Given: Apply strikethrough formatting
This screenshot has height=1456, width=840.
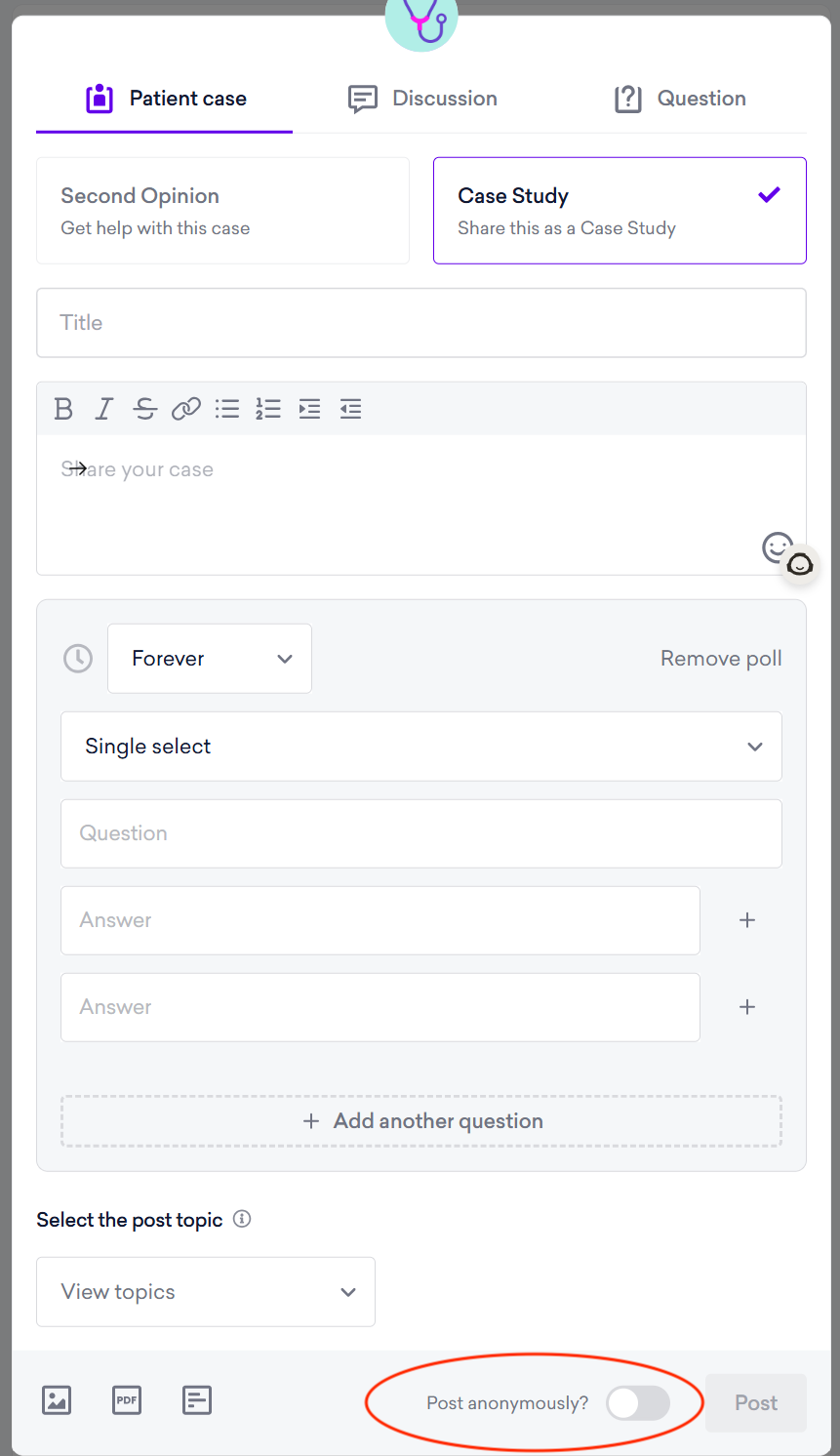Looking at the screenshot, I should pos(145,409).
